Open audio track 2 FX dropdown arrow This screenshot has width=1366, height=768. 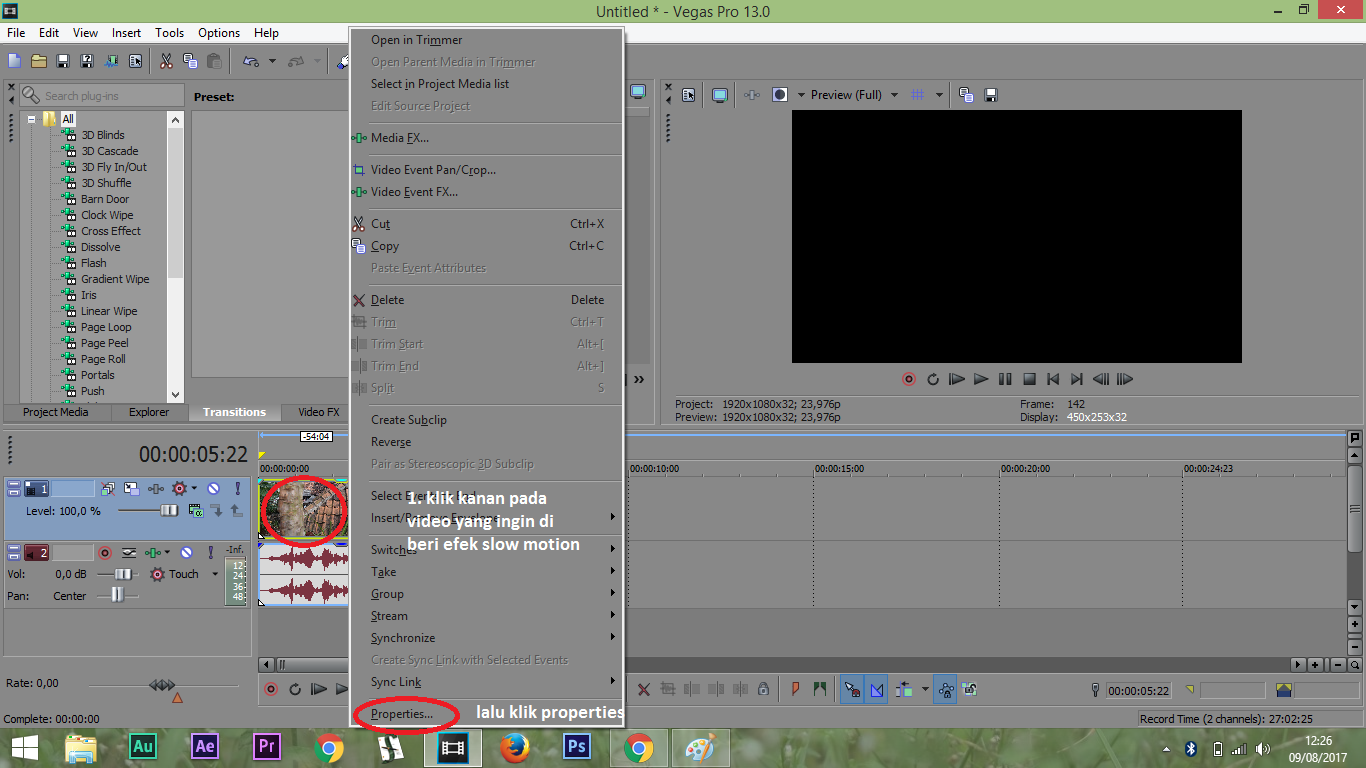point(167,552)
